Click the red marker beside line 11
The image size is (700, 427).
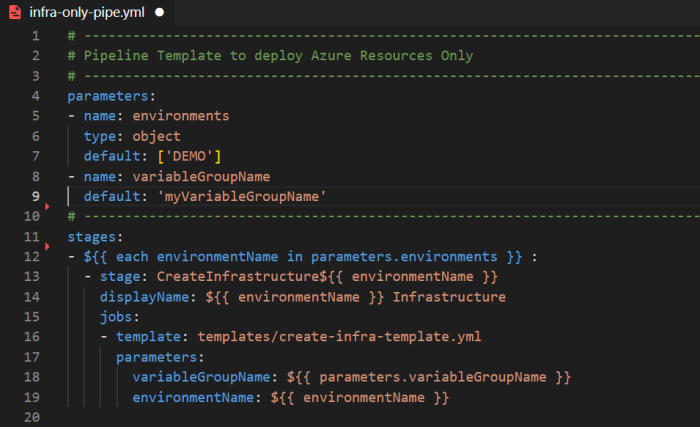(x=47, y=246)
